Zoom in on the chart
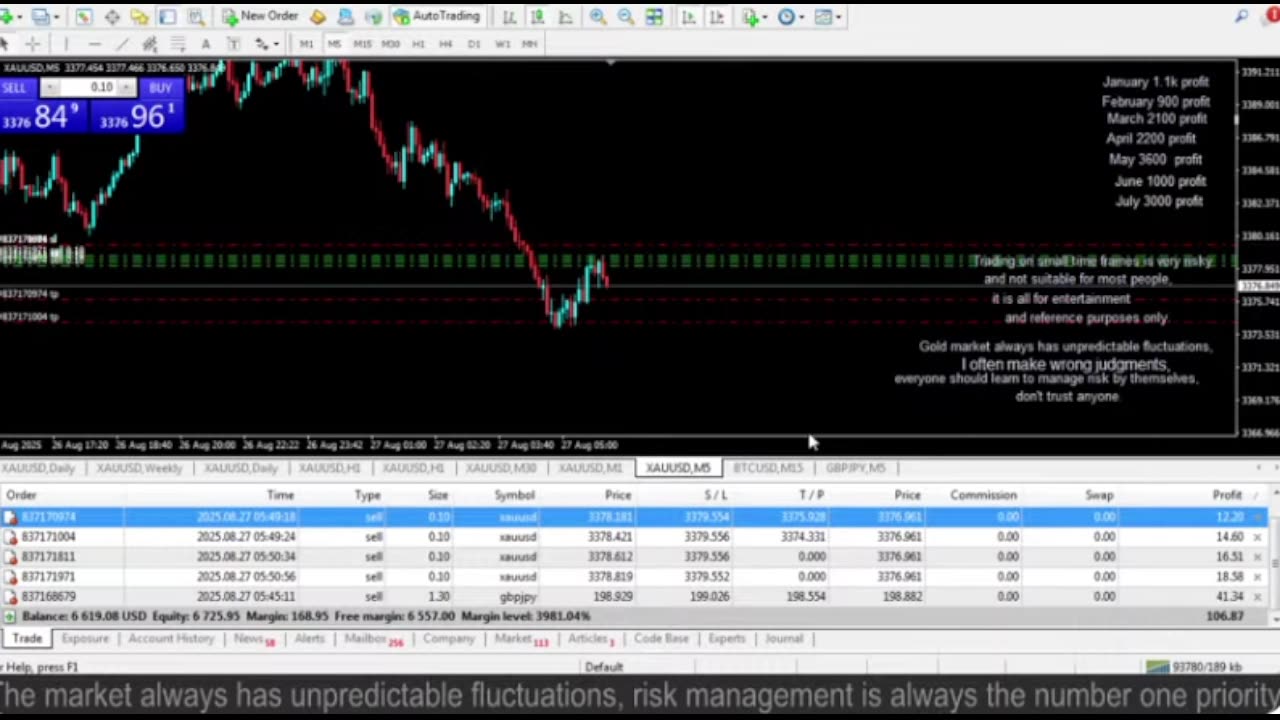This screenshot has height=720, width=1280. pos(598,17)
